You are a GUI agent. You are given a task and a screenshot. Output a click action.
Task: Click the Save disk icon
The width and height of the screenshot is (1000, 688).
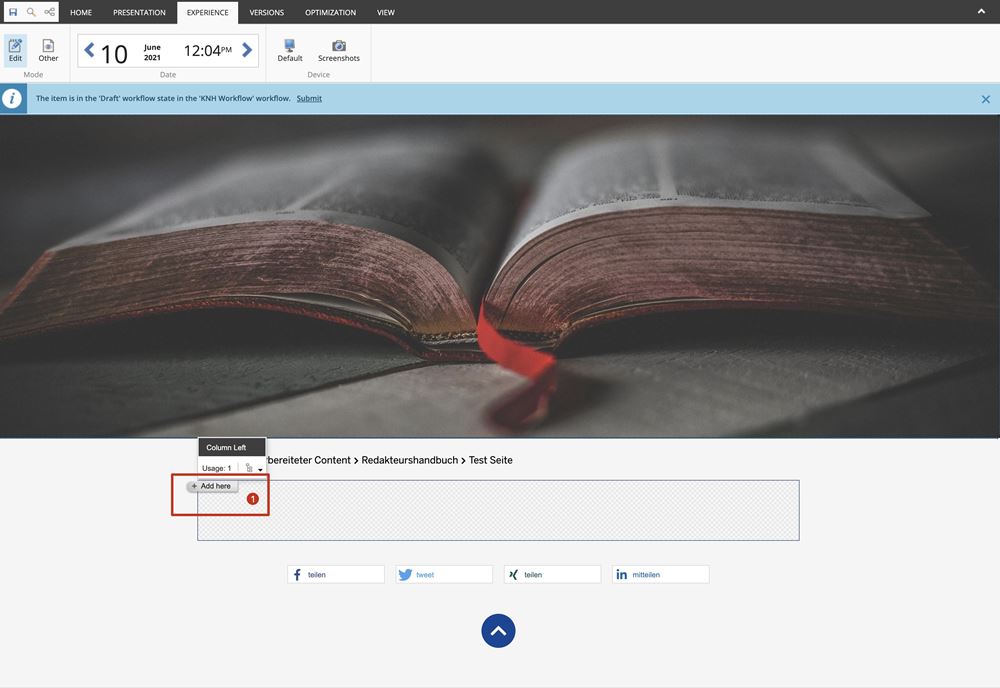(x=13, y=12)
